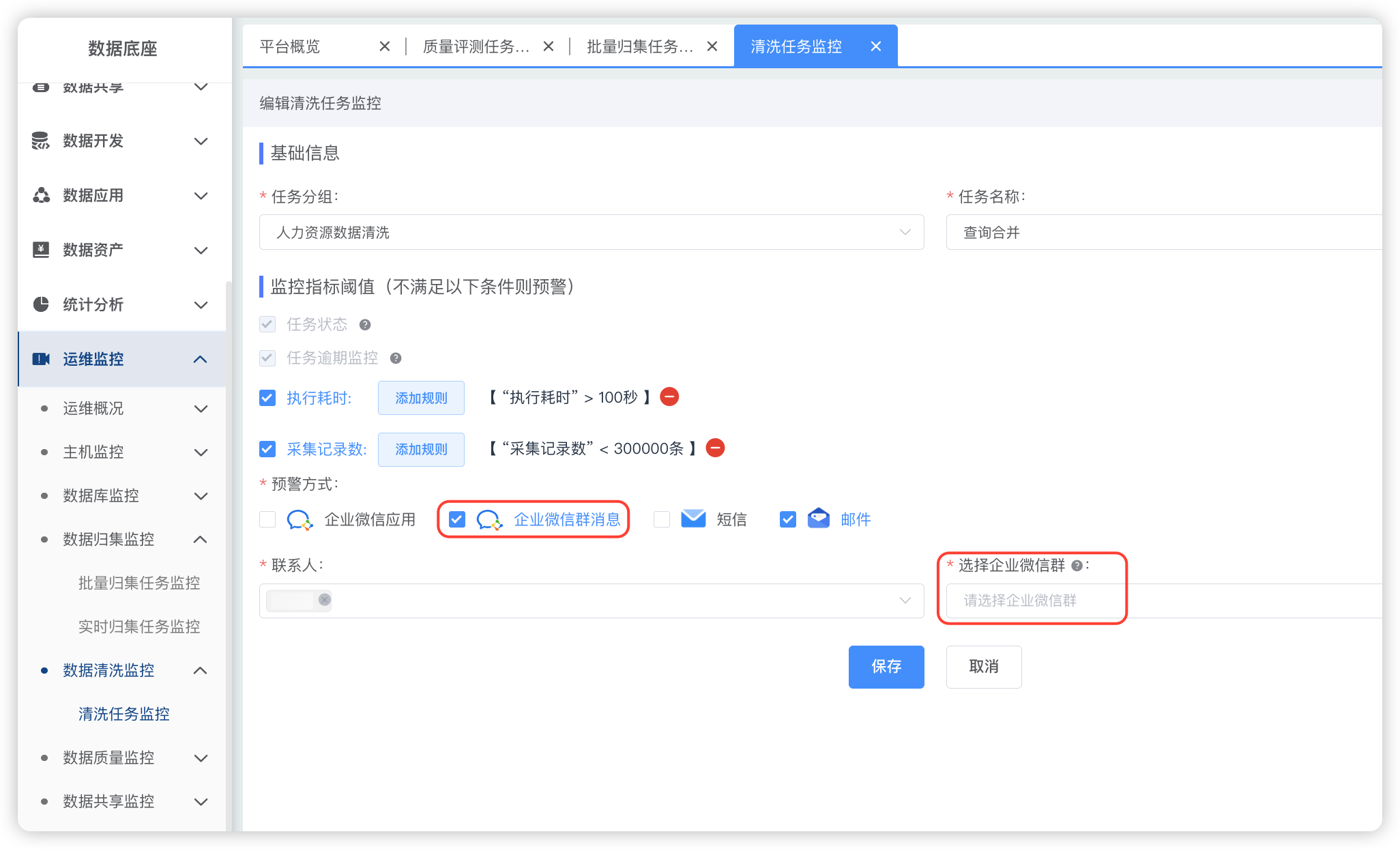This screenshot has height=849, width=1400.
Task: Enable 企业微信应用 alert checkbox
Action: (267, 519)
